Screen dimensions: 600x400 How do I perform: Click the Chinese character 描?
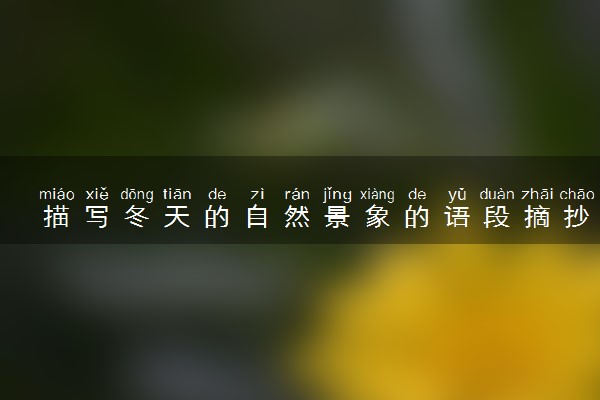tap(57, 217)
